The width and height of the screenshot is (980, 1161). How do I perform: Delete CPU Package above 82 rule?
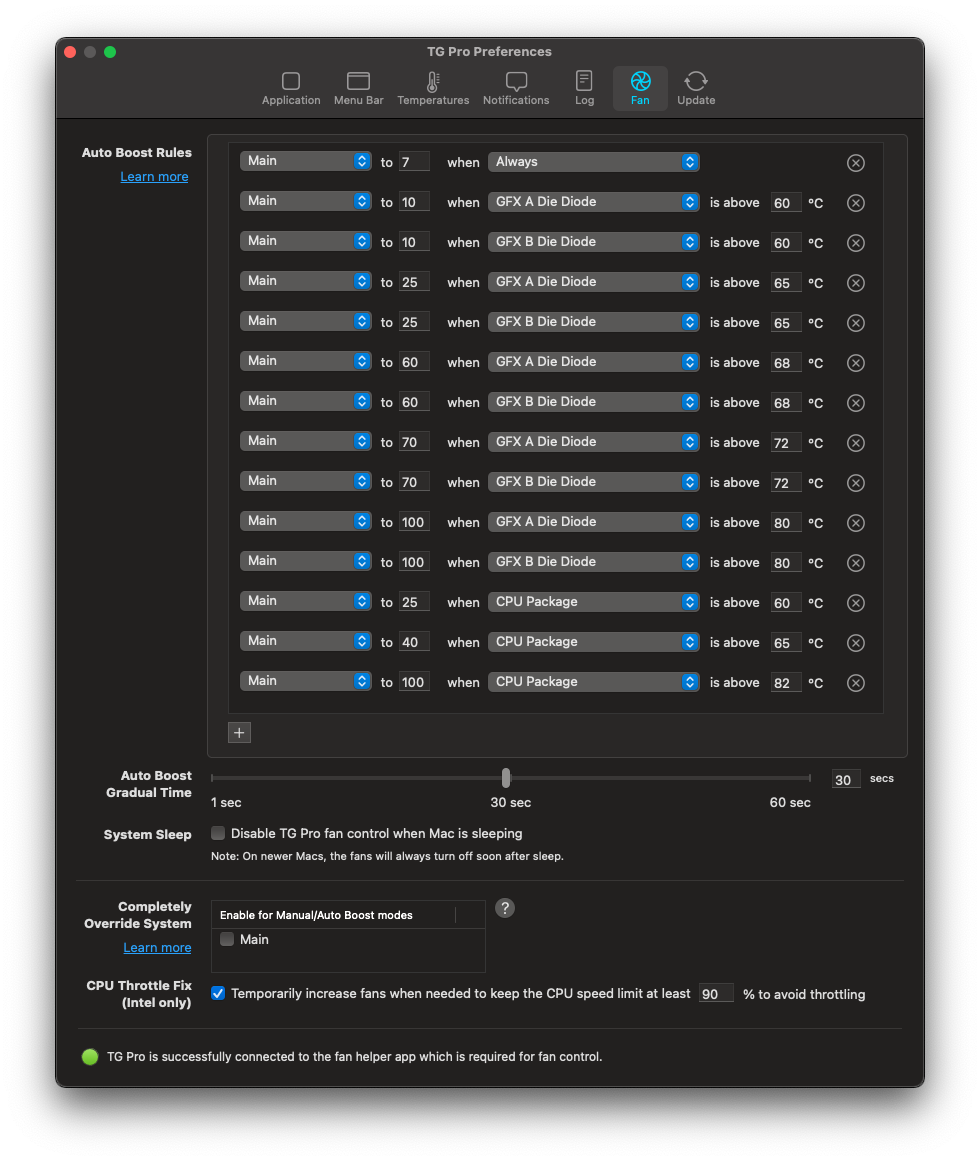coord(856,683)
